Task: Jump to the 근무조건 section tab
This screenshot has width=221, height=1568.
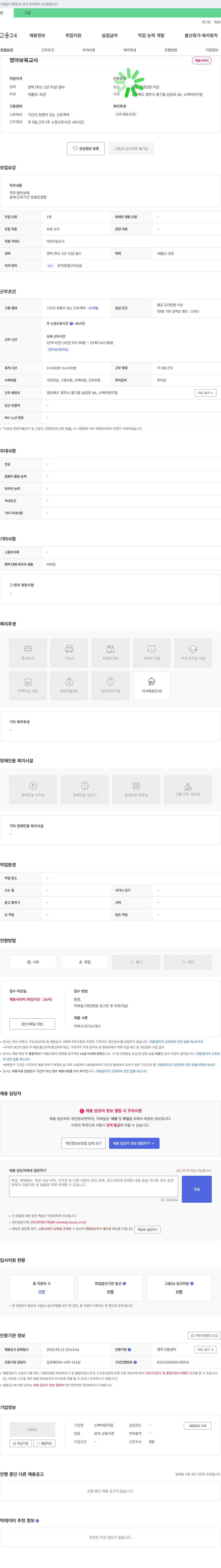Action: point(47,50)
